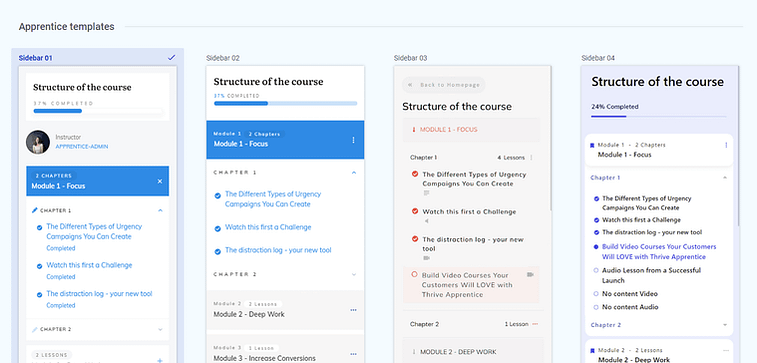757x363 pixels.
Task: Toggle red check on The distraction log lesson
Action: click(415, 239)
